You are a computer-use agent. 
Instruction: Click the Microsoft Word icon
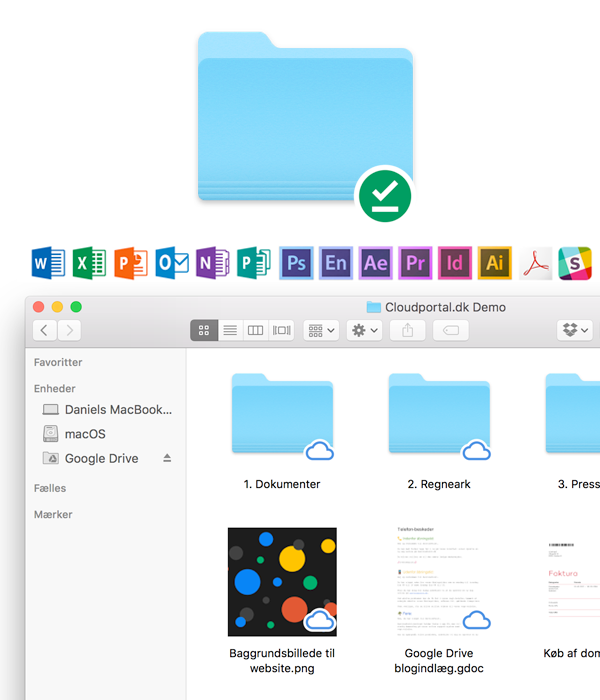point(49,263)
